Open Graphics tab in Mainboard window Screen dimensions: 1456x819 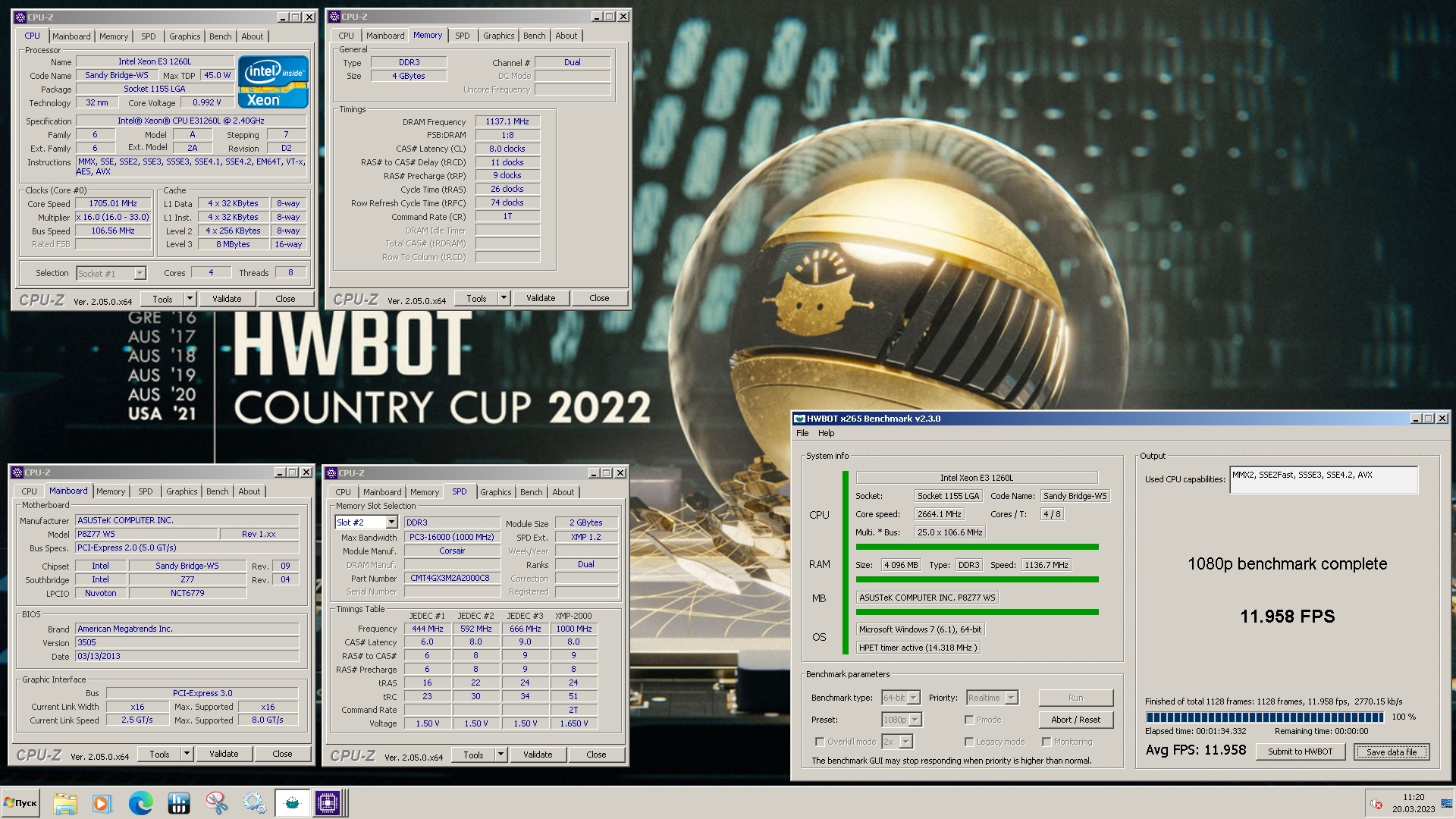tap(182, 491)
